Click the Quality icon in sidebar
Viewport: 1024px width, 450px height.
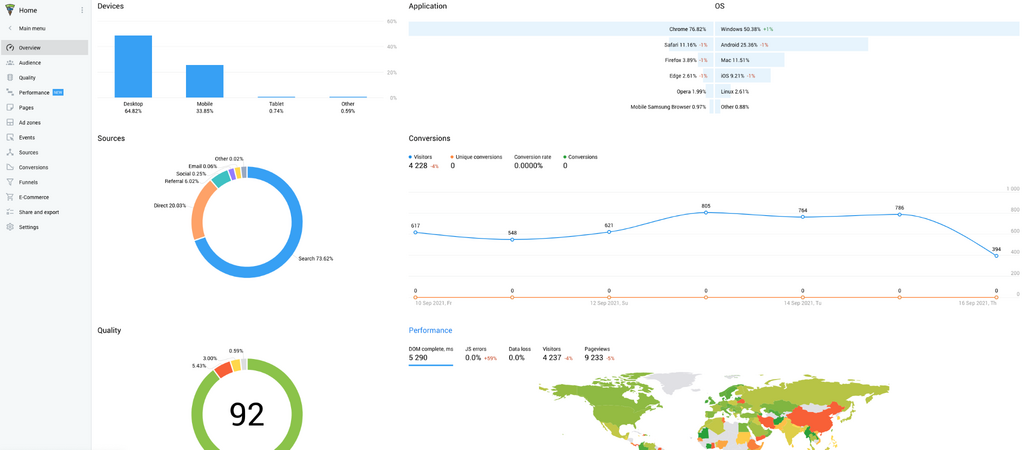click(10, 77)
